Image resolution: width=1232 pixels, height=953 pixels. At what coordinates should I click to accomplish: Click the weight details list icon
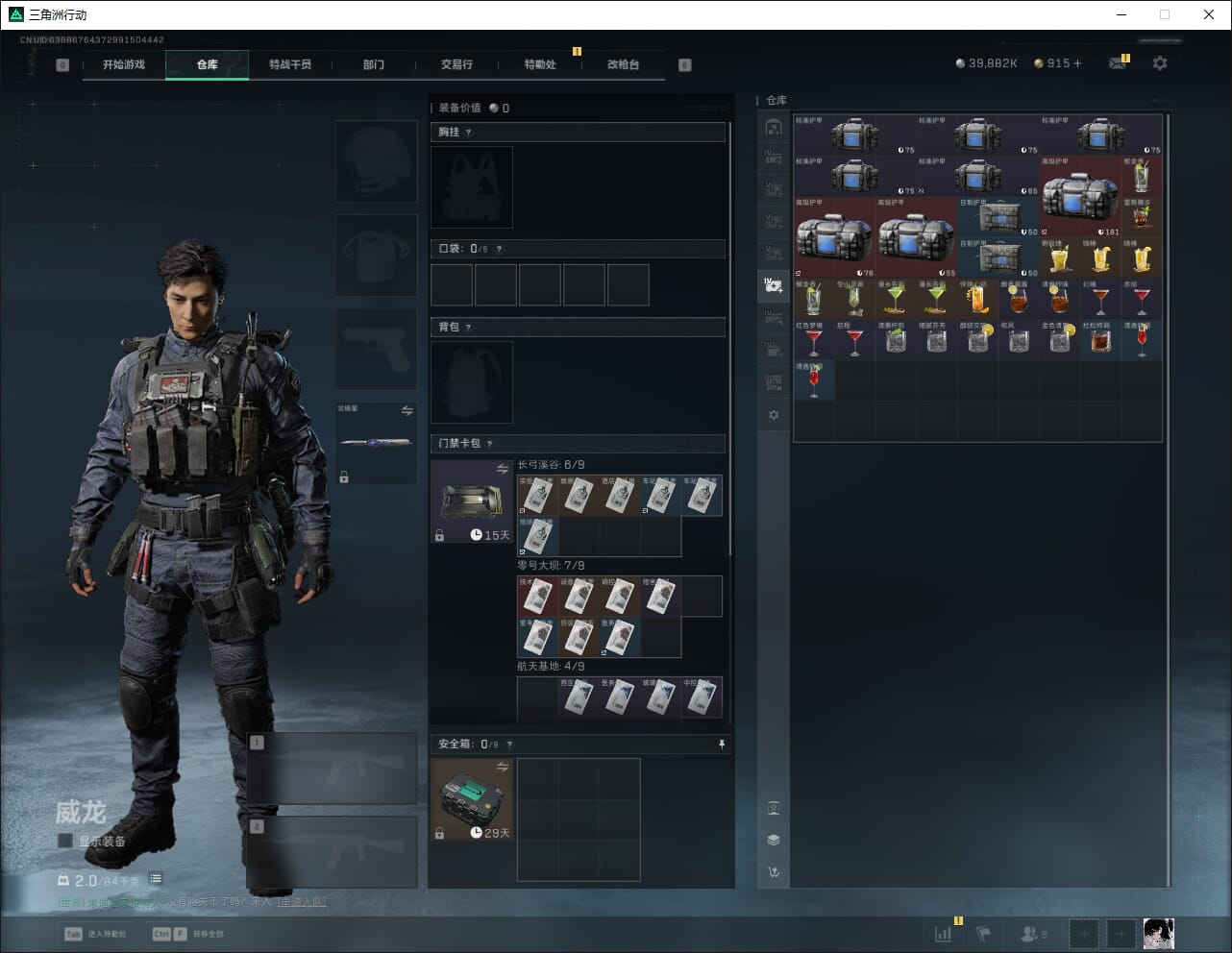tap(156, 879)
